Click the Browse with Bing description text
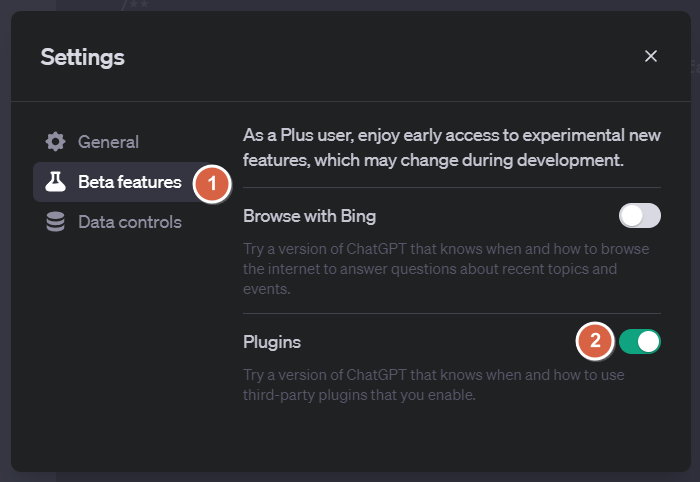 pyautogui.click(x=446, y=269)
